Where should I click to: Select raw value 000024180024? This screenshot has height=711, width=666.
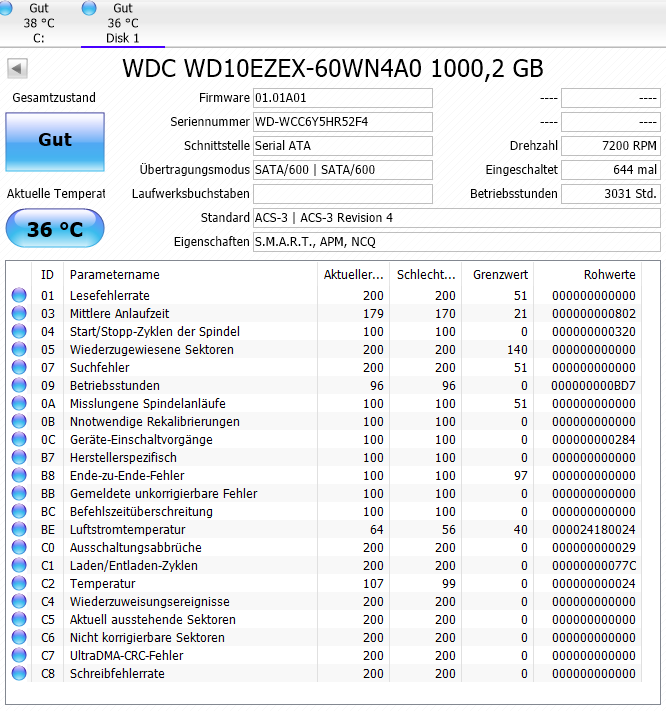coord(593,530)
